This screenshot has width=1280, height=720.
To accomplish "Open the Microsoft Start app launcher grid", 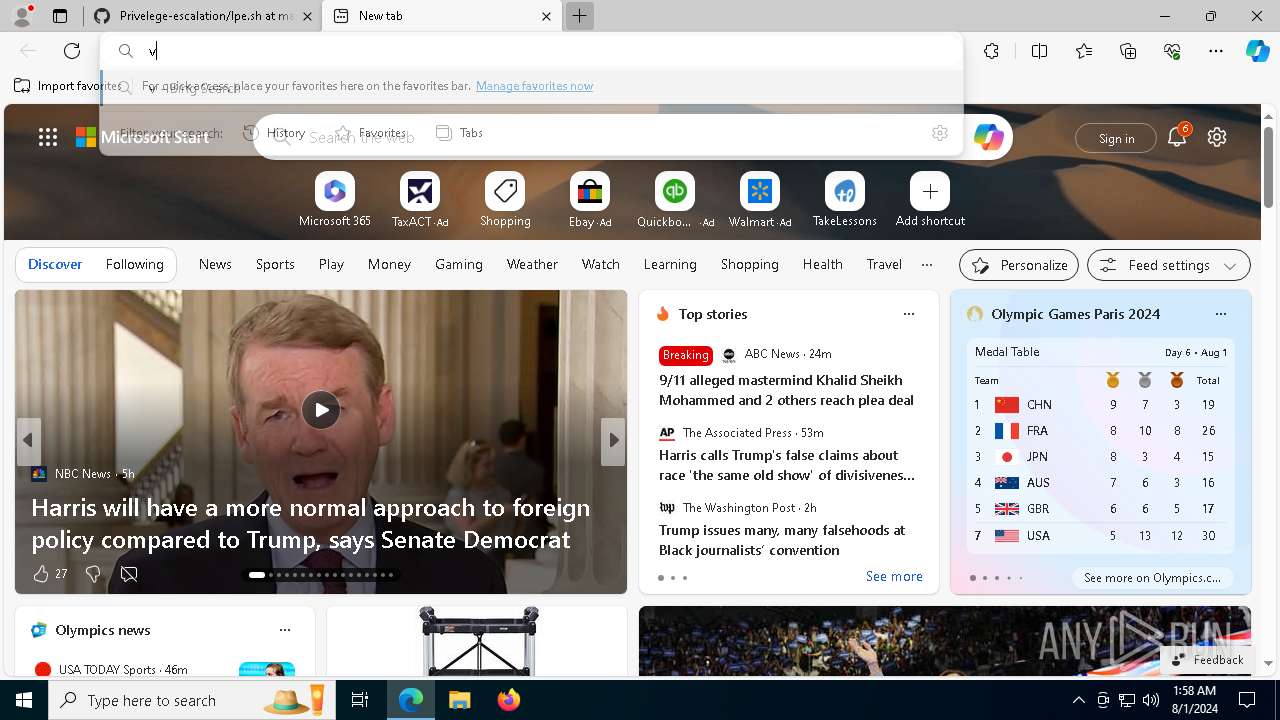I will [x=48, y=137].
